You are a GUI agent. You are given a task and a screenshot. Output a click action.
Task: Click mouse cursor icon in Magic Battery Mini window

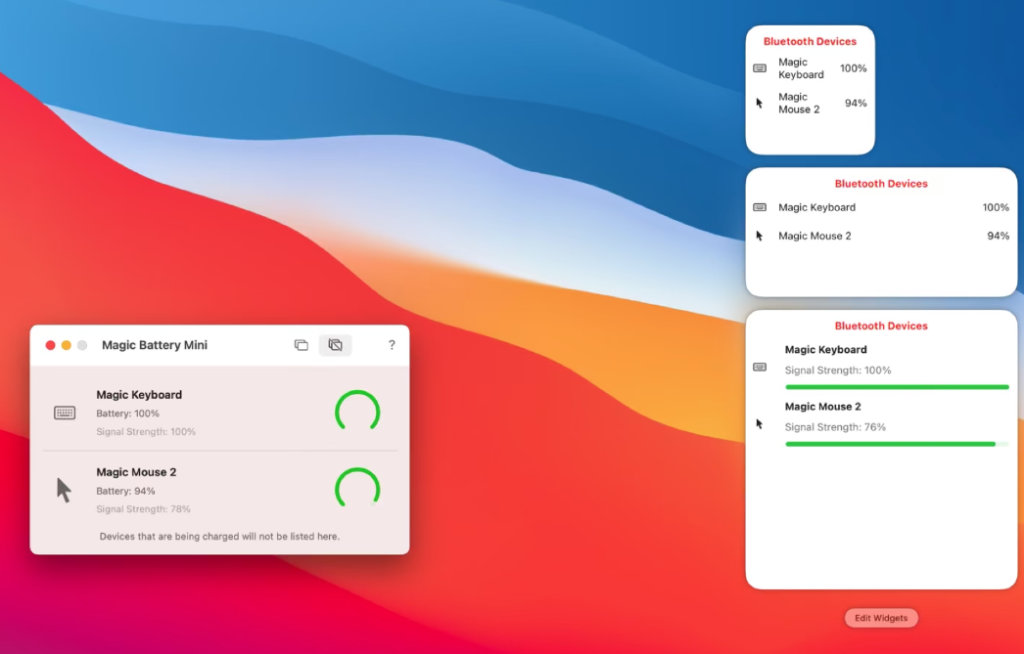coord(64,490)
